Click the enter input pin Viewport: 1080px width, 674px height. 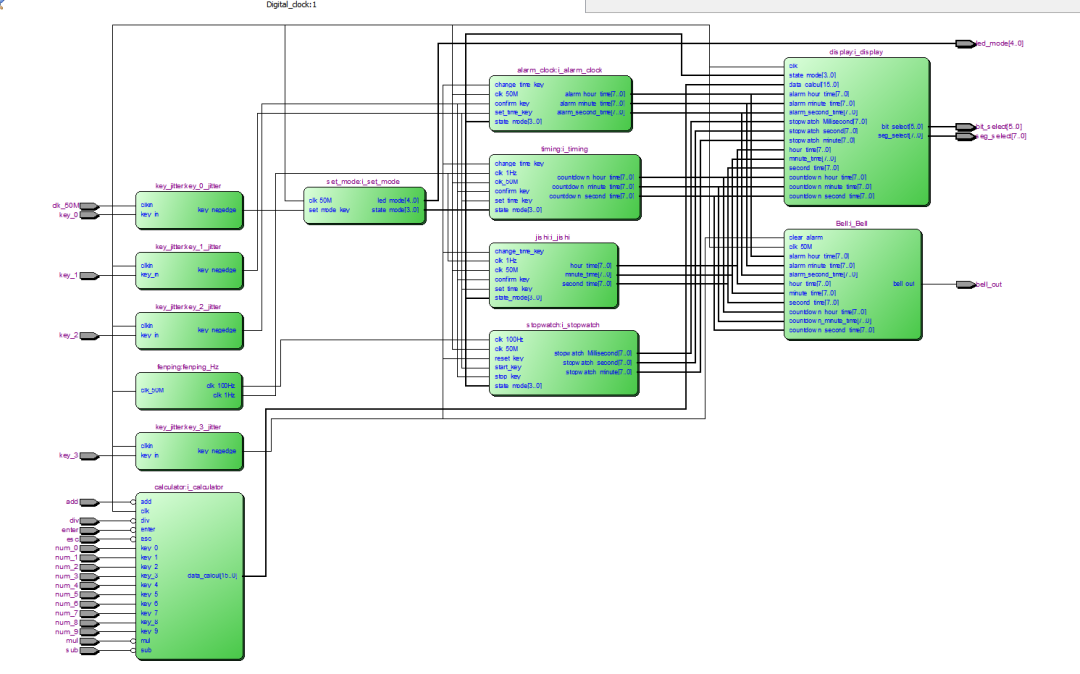coord(89,530)
